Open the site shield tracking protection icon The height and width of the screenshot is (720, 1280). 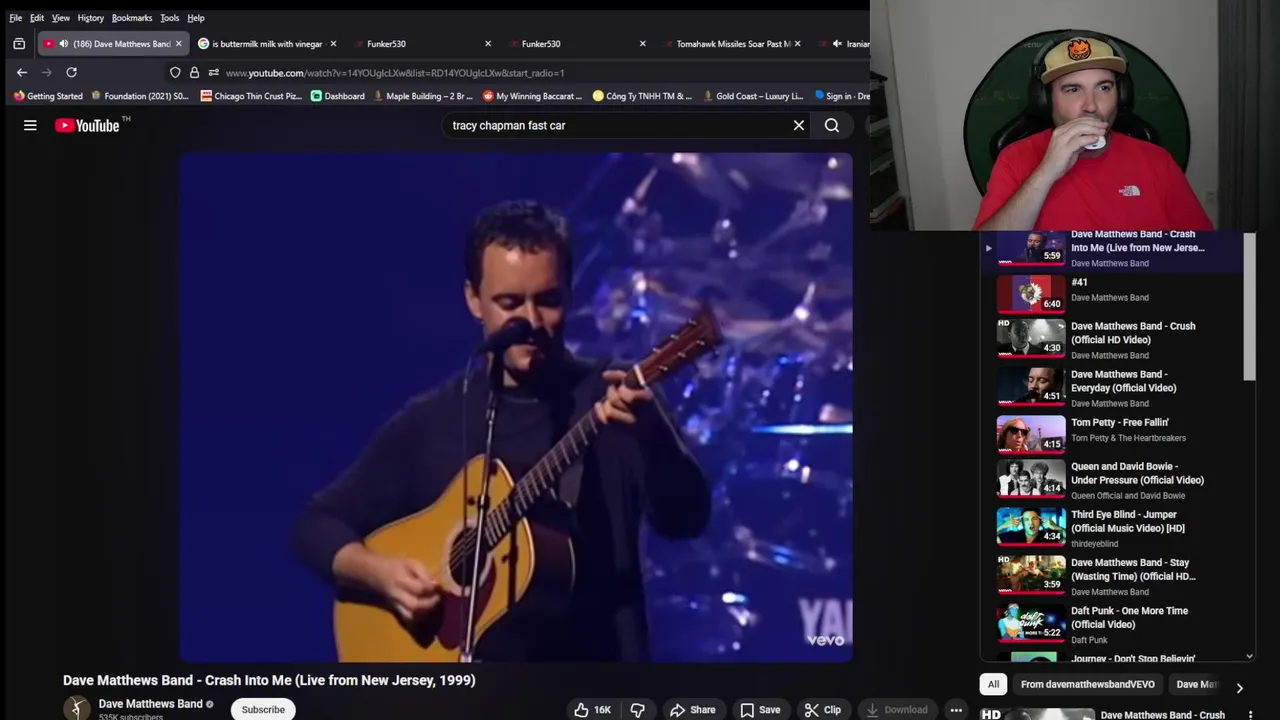point(175,72)
